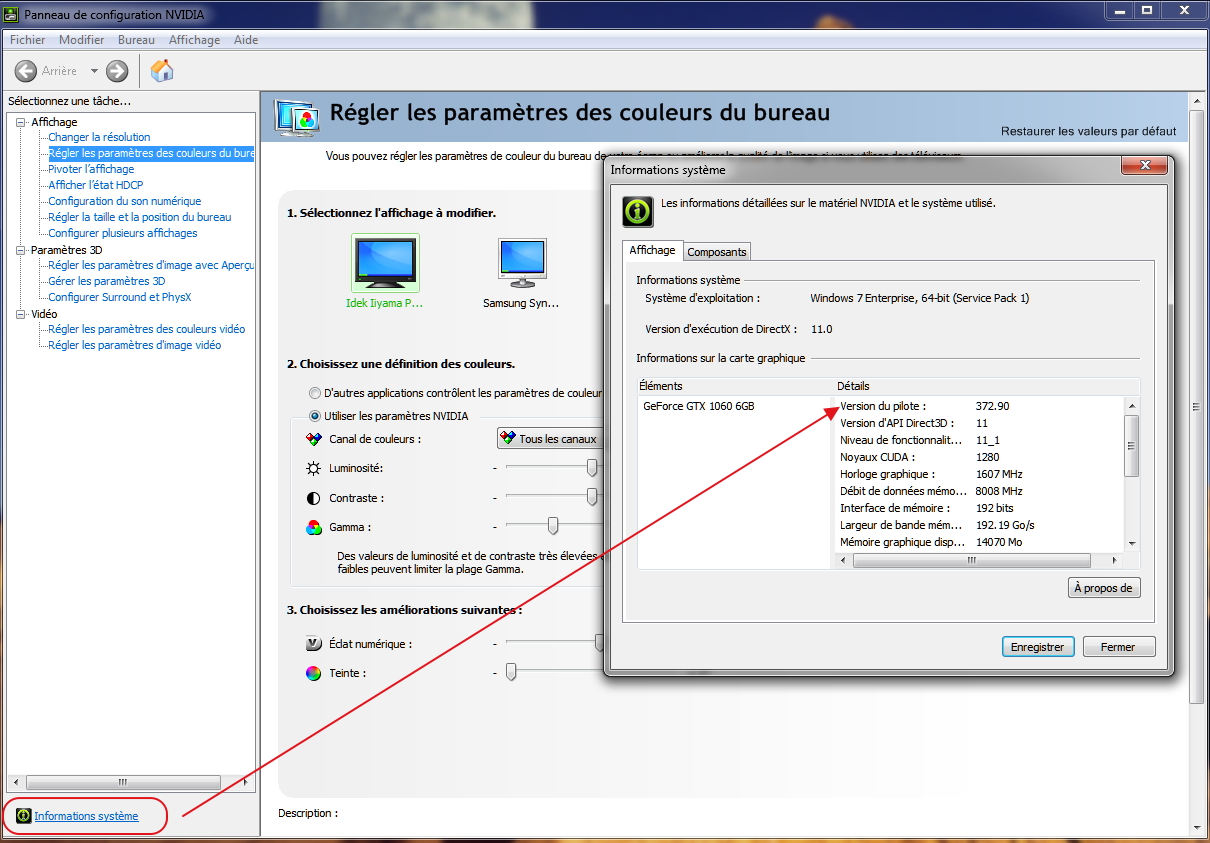
Task: Click the Luminosité slider handle
Action: pyautogui.click(x=592, y=468)
